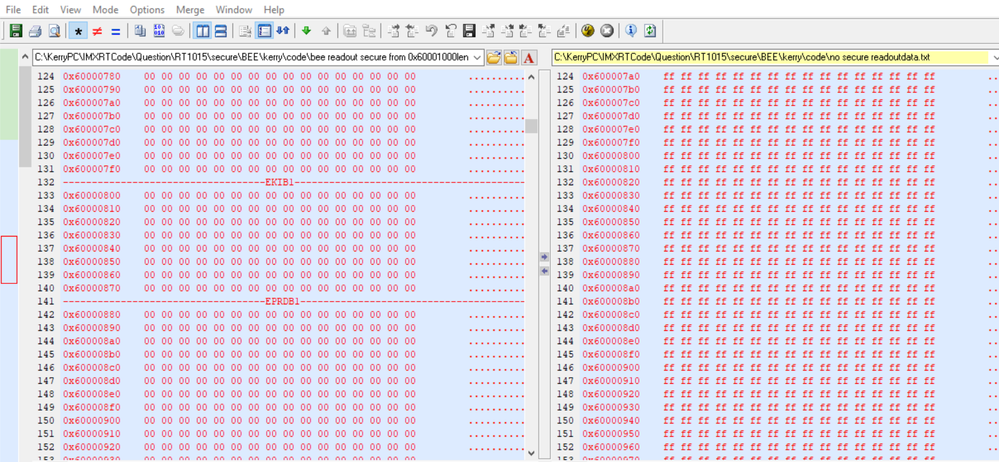The image size is (999, 462).
Task: Click right-pointing copy arrow between panes
Action: [x=544, y=257]
